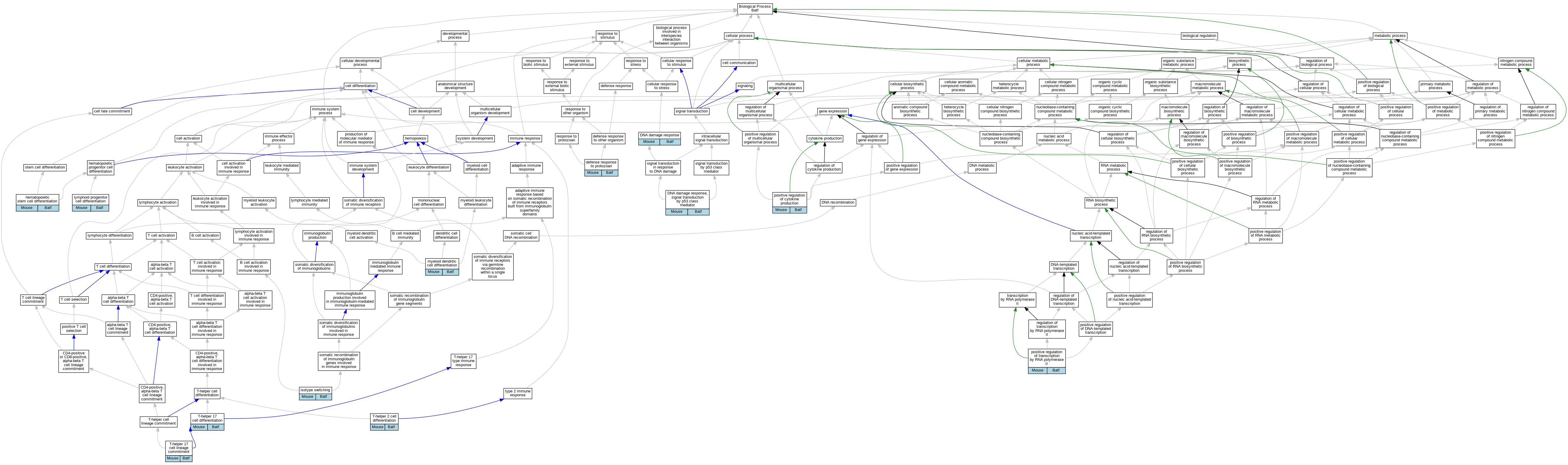This screenshot has width=1568, height=465.
Task: Click the "T-helper 17 type immune response" node
Action: click(x=463, y=361)
